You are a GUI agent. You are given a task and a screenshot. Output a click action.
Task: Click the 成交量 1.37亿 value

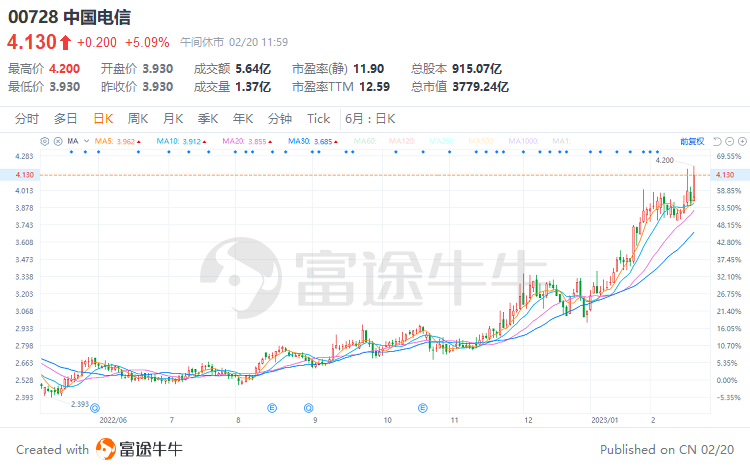(253, 87)
